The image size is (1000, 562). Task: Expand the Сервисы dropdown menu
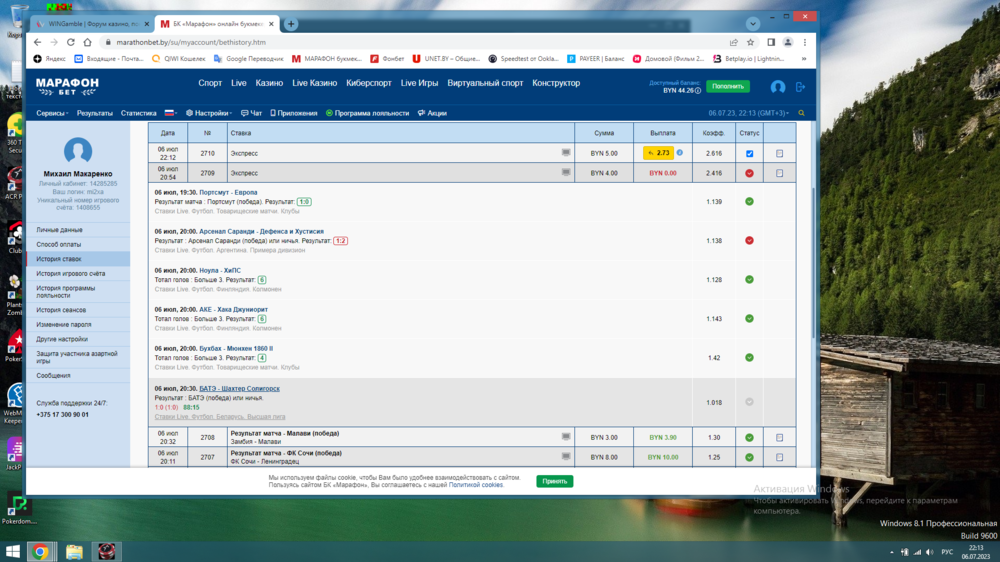click(x=53, y=114)
